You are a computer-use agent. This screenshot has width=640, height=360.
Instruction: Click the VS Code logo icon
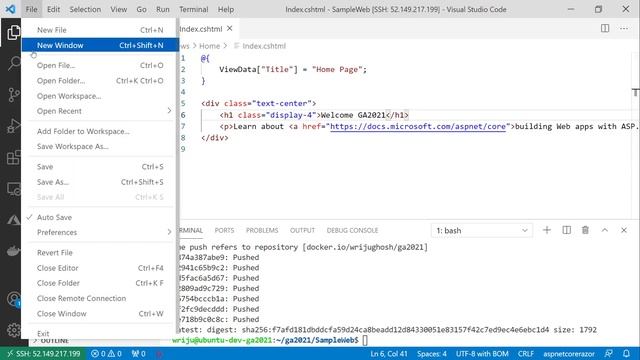10,9
